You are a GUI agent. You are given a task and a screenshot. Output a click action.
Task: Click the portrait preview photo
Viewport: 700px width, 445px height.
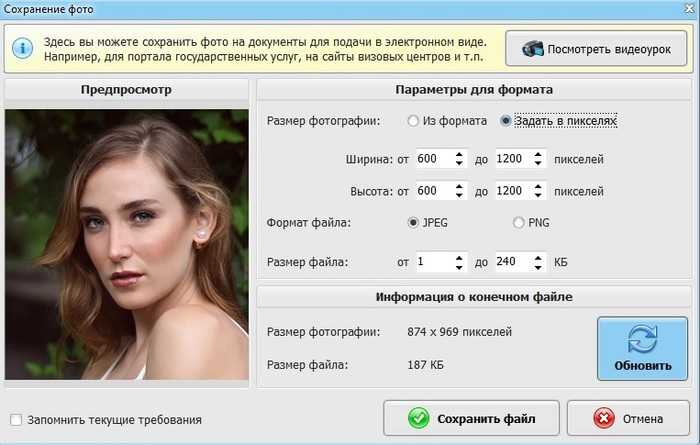[x=127, y=245]
